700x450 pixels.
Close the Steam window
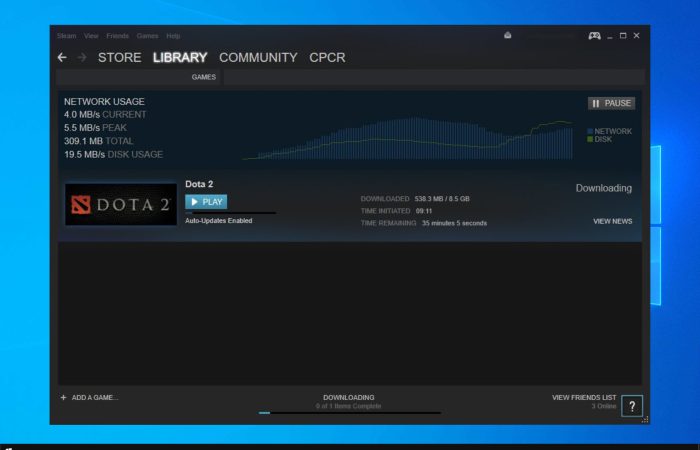637,36
